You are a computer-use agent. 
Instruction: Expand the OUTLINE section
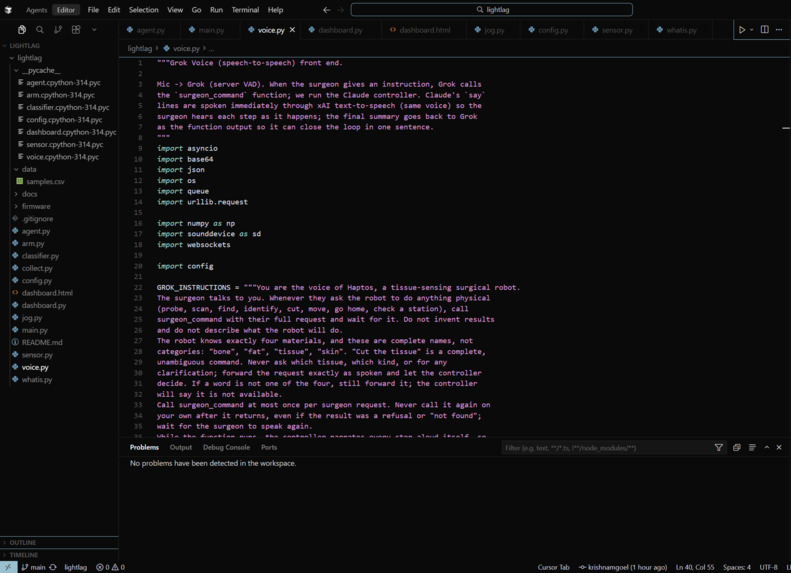(x=59, y=543)
